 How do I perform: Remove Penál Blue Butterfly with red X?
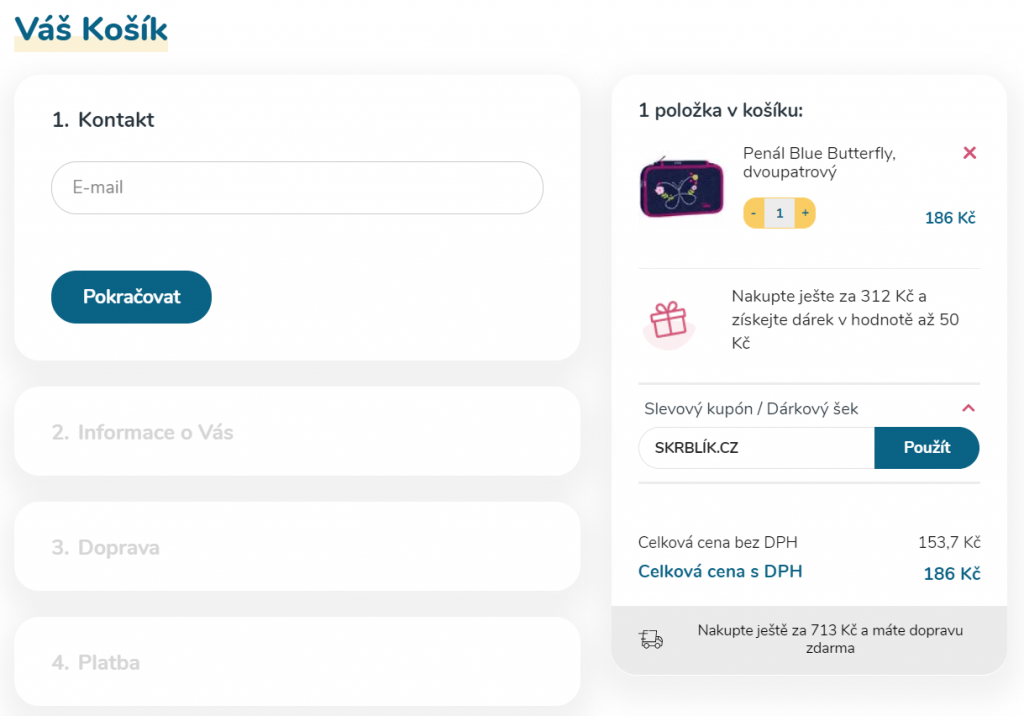[x=969, y=153]
